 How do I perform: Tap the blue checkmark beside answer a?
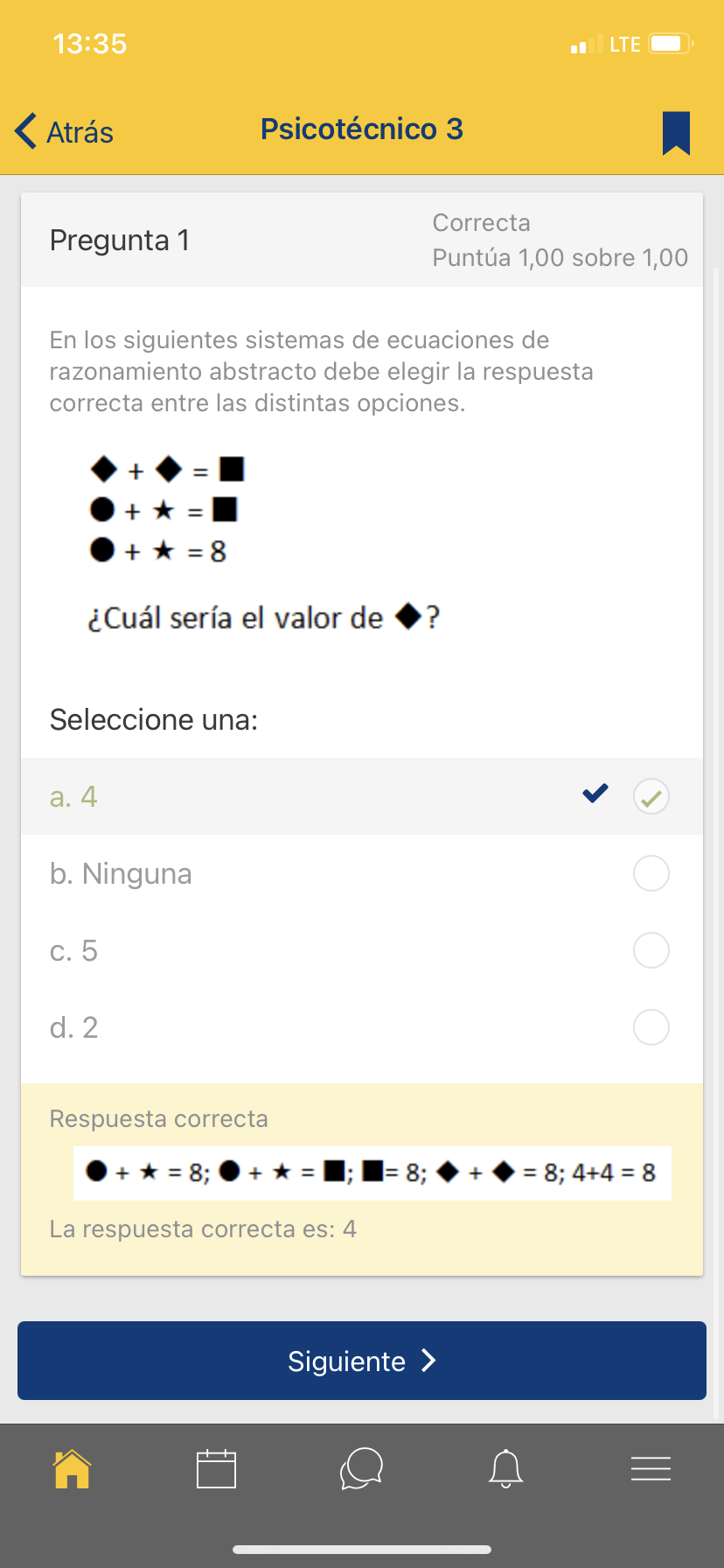coord(595,794)
